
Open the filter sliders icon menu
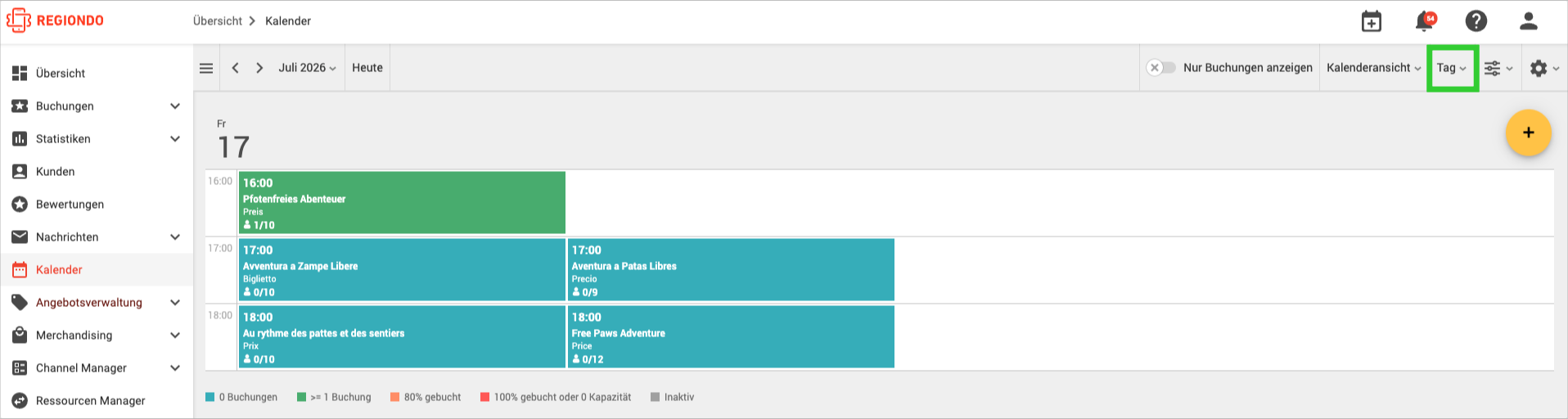click(1498, 69)
